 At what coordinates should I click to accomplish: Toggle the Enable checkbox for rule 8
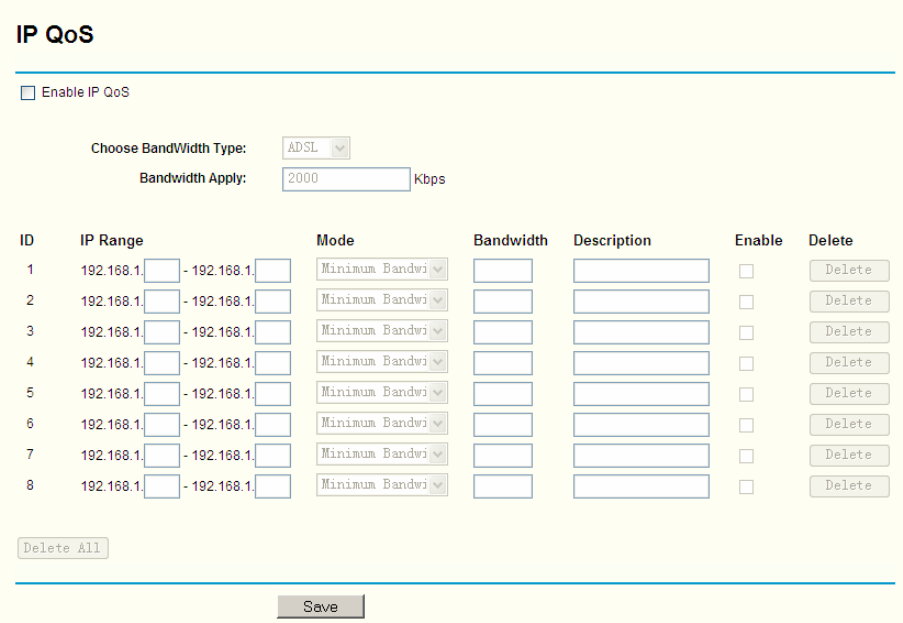point(746,486)
